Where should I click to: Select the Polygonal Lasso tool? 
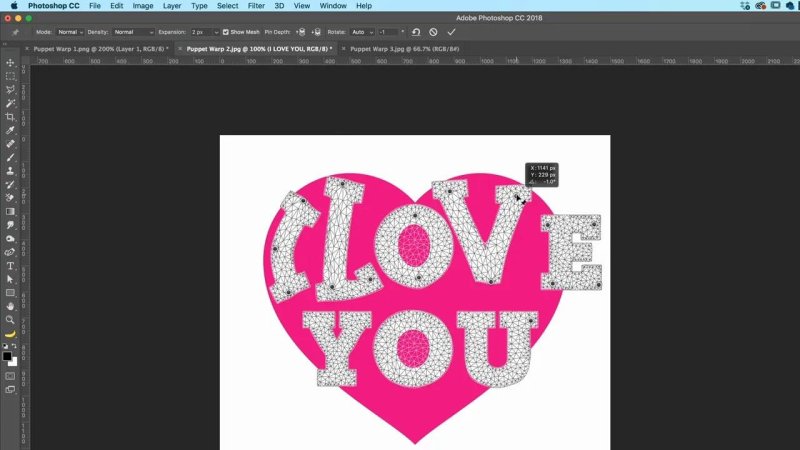tap(10, 90)
